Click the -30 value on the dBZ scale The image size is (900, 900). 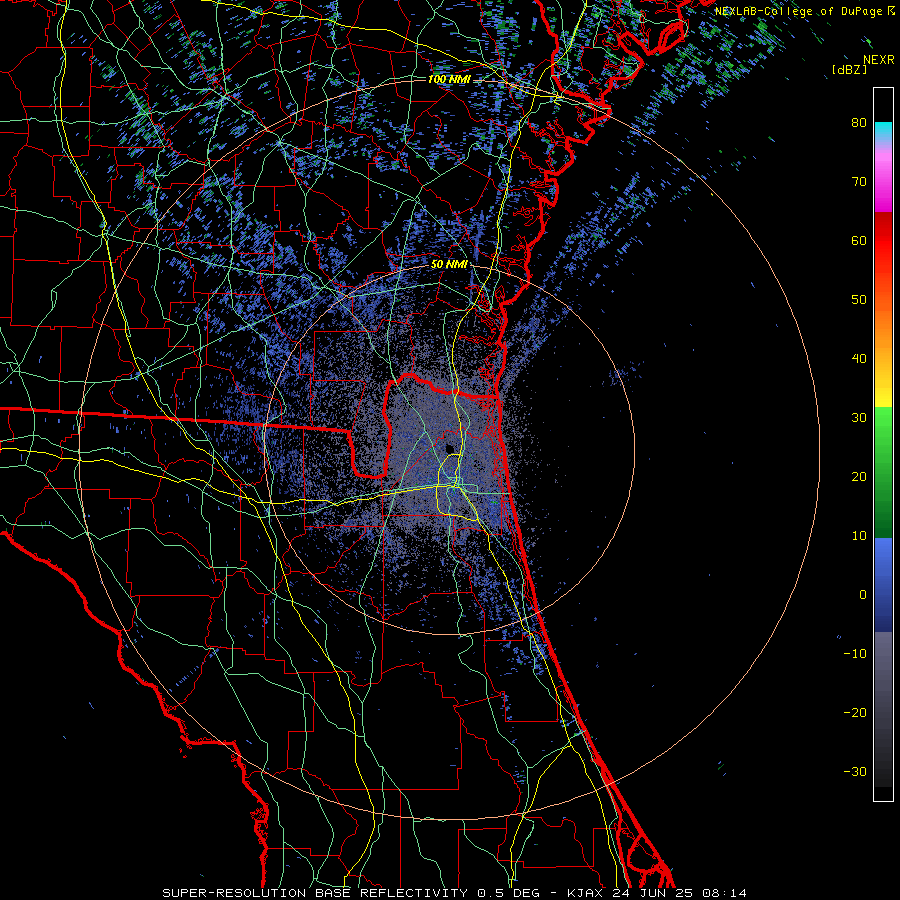click(x=855, y=772)
